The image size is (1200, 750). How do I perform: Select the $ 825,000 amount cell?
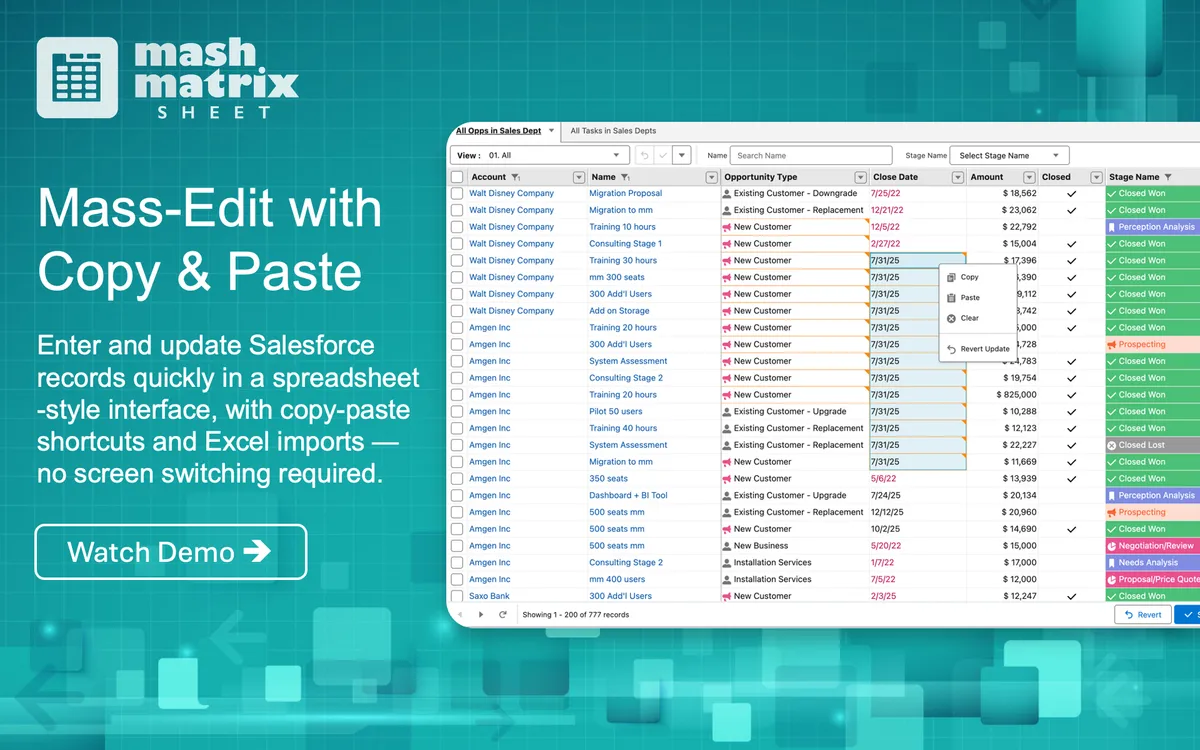pyautogui.click(x=1002, y=394)
